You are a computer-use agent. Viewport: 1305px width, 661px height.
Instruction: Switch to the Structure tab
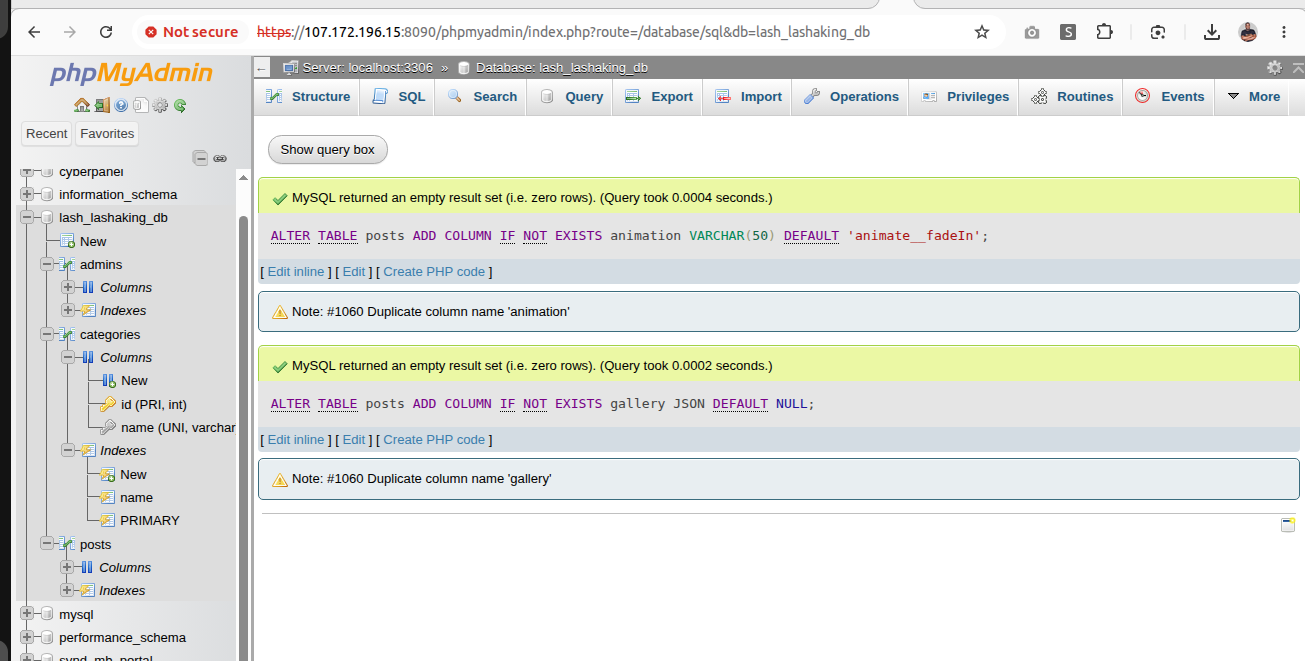pyautogui.click(x=308, y=97)
